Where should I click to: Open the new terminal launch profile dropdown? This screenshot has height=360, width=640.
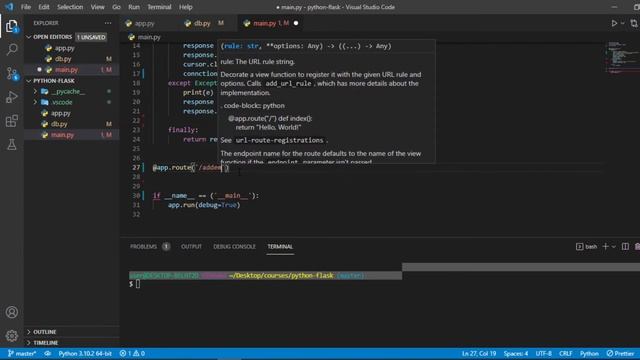click(x=613, y=247)
